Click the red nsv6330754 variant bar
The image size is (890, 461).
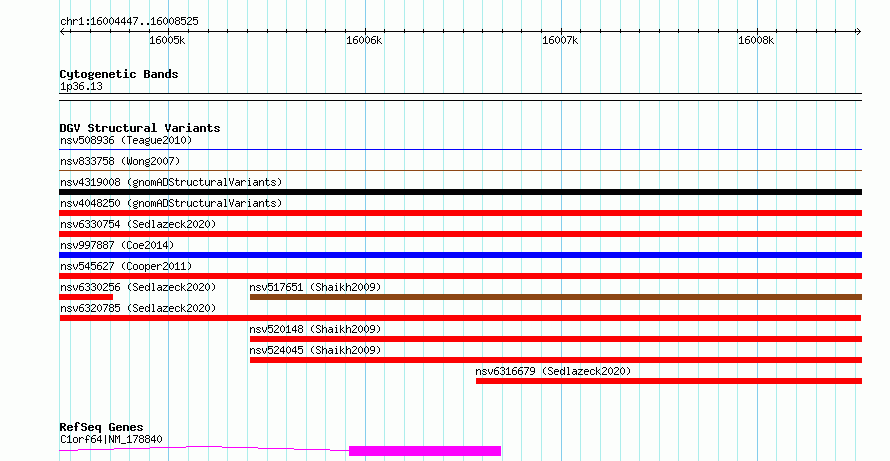coord(460,234)
